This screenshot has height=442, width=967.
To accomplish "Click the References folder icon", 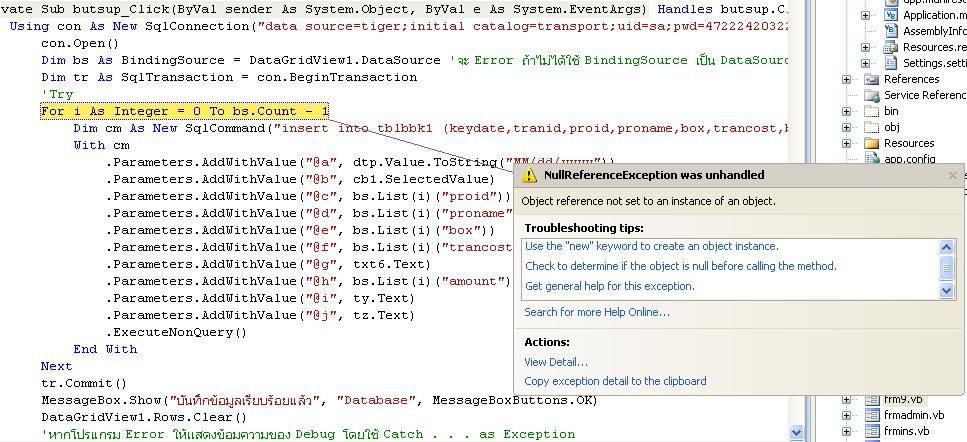I will point(871,79).
